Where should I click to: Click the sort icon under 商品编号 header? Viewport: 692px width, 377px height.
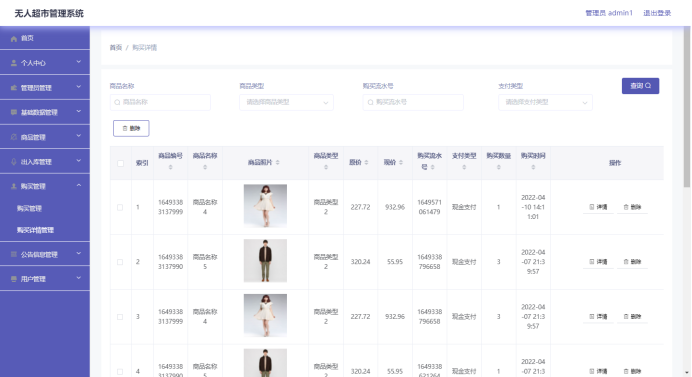coord(170,167)
